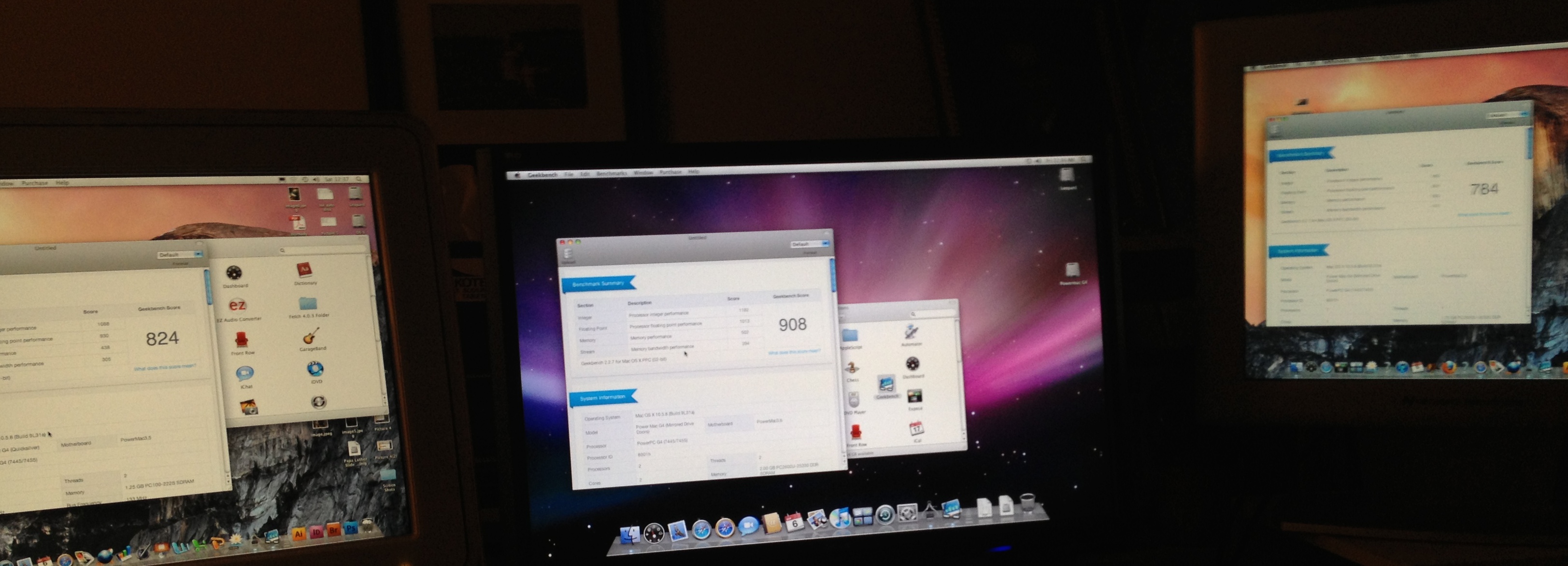This screenshot has height=566, width=1568.
Task: Open Illustrator from left monitor dock
Action: 298,534
